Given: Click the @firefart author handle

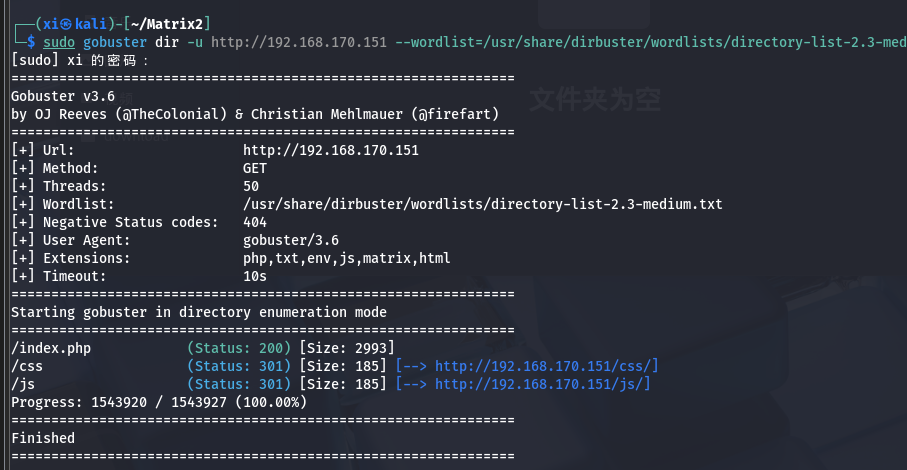Looking at the screenshot, I should tap(455, 114).
